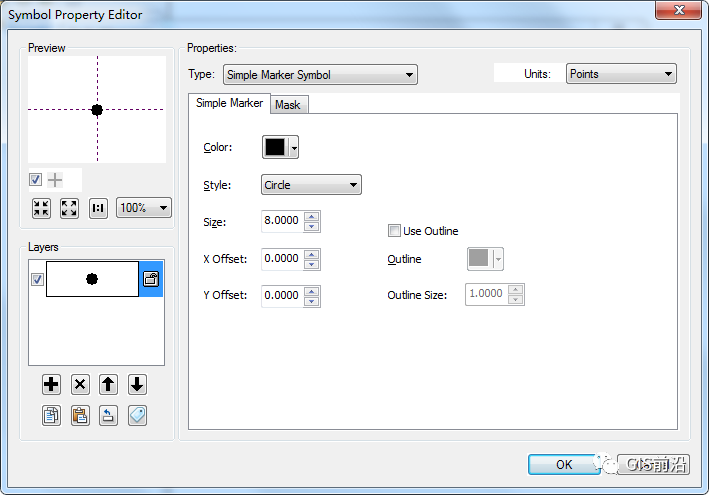Click the 1:1 actual size preview button
This screenshot has width=709, height=495.
click(98, 208)
